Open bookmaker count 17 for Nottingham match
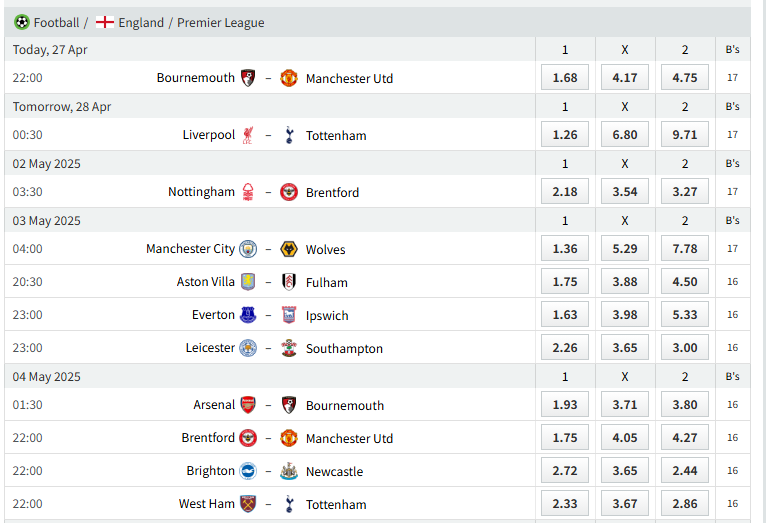 [x=733, y=192]
